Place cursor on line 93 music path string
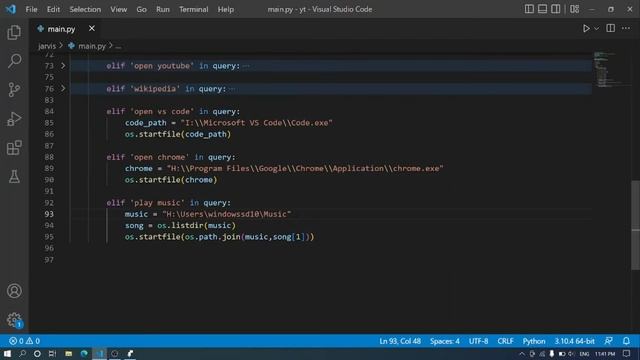The height and width of the screenshot is (360, 640). [x=227, y=214]
